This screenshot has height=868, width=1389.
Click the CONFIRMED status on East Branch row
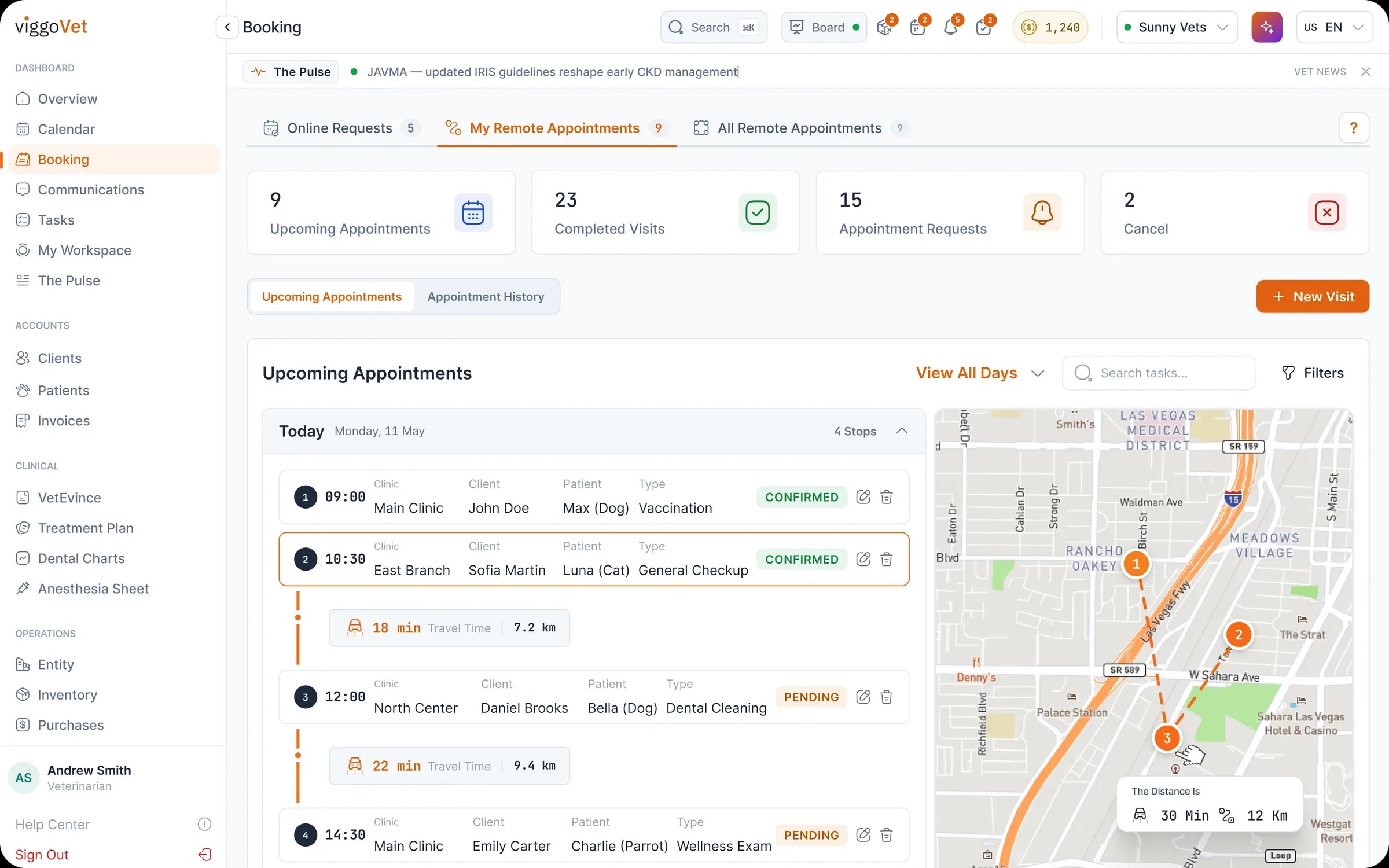pyautogui.click(x=802, y=560)
